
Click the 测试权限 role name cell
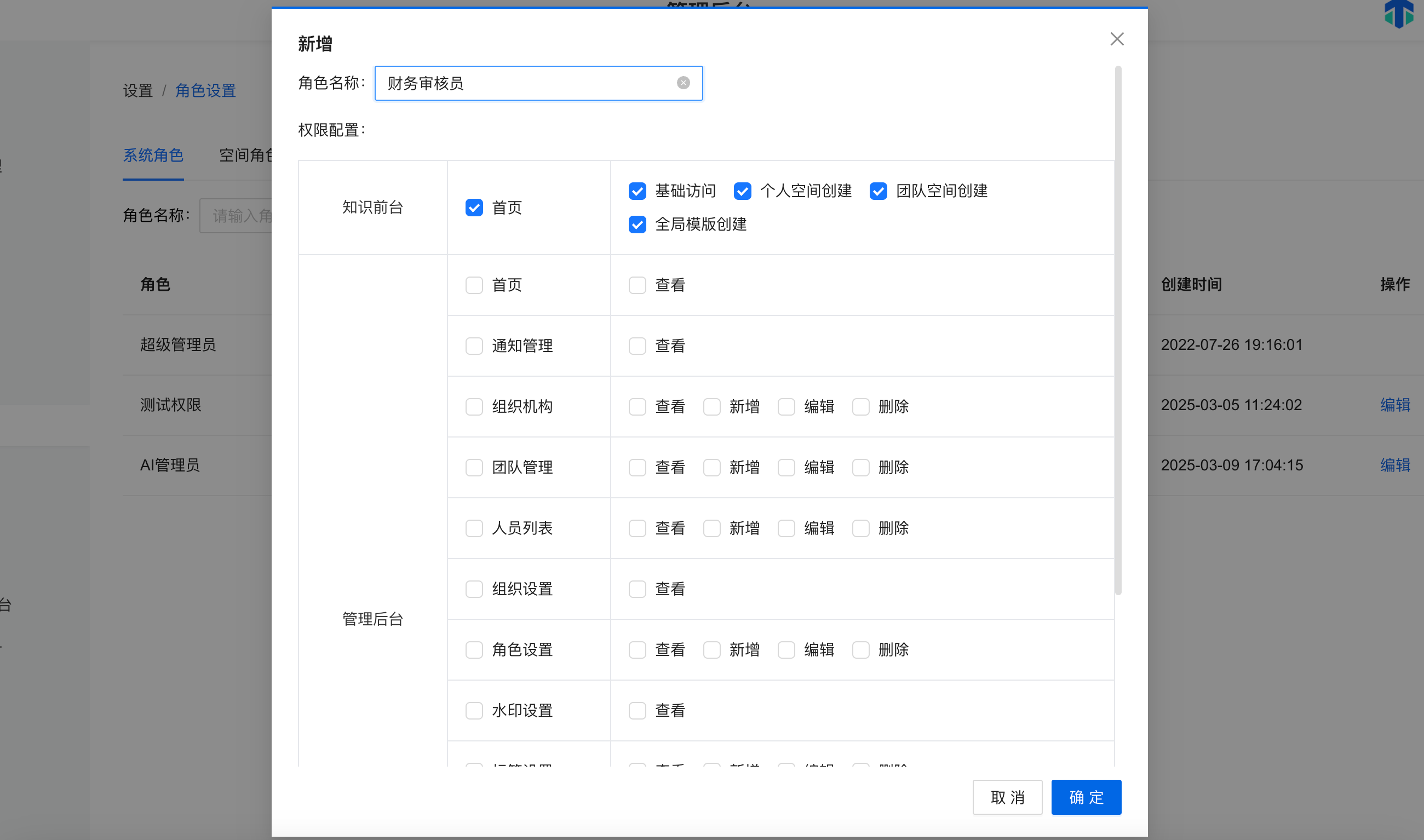pos(170,405)
